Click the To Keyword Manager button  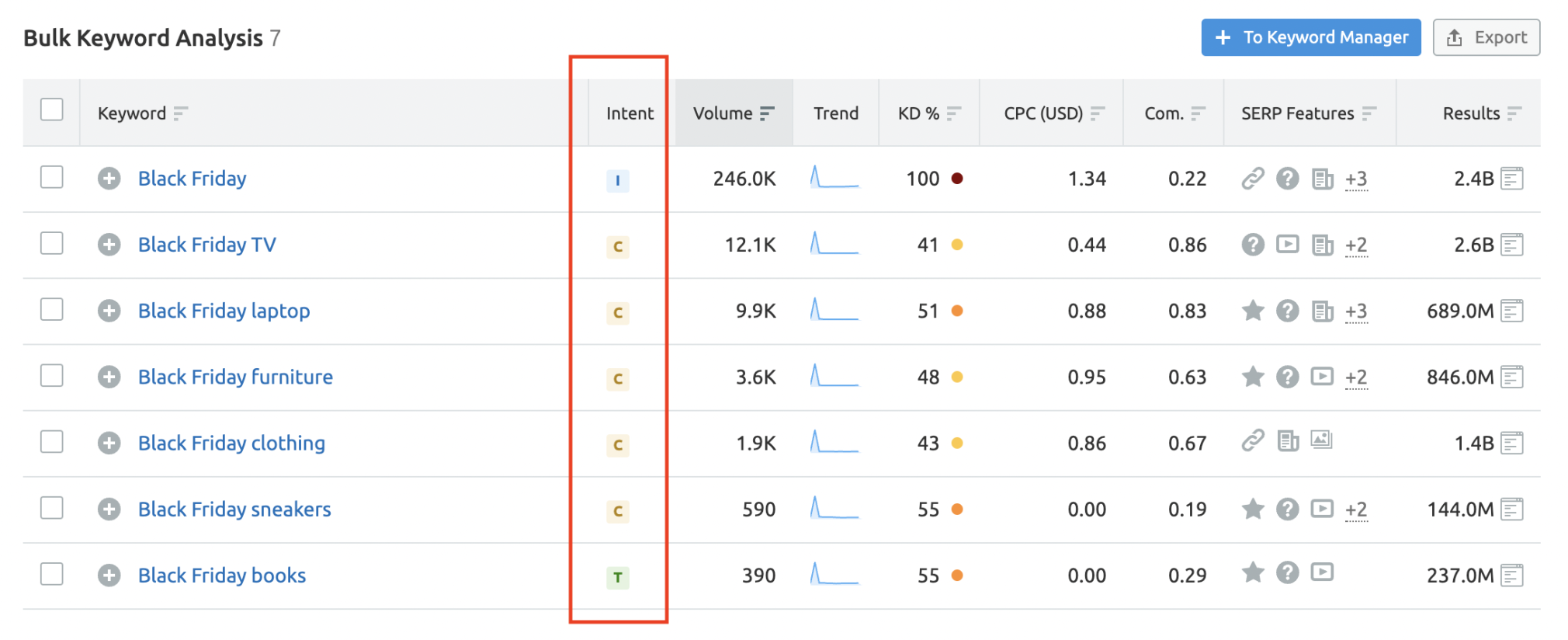(1310, 37)
